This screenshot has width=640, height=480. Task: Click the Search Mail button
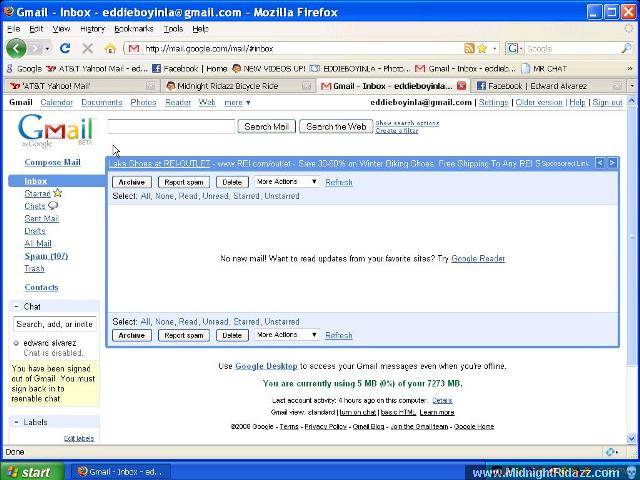[267, 127]
